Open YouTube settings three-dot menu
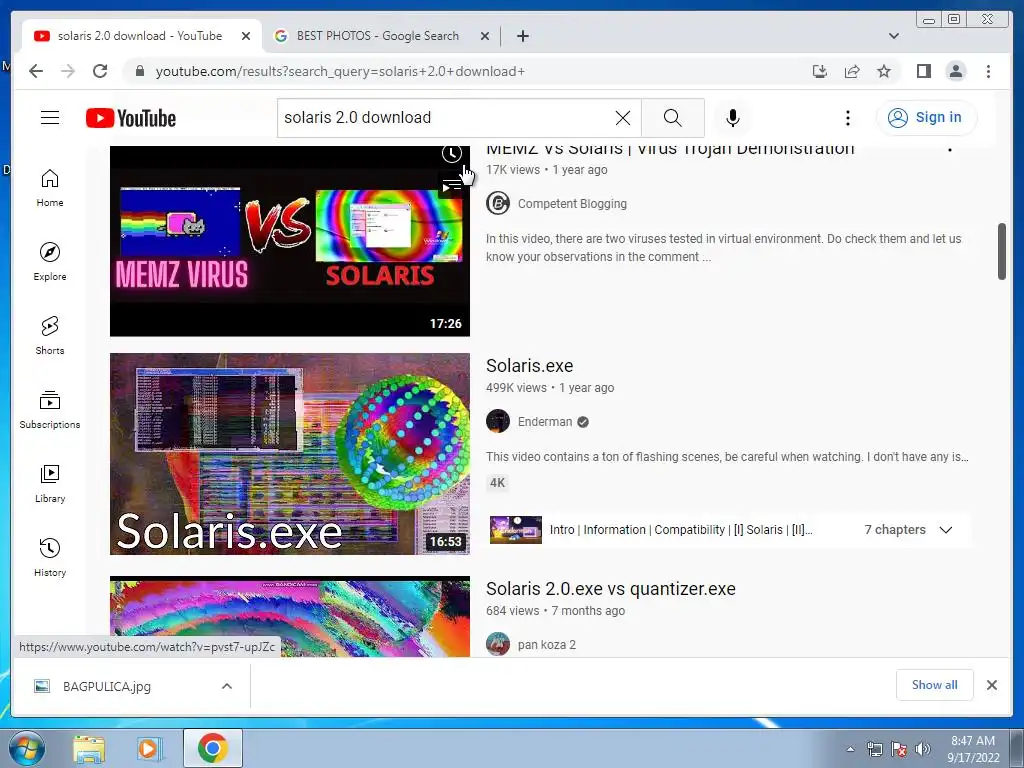 (848, 118)
